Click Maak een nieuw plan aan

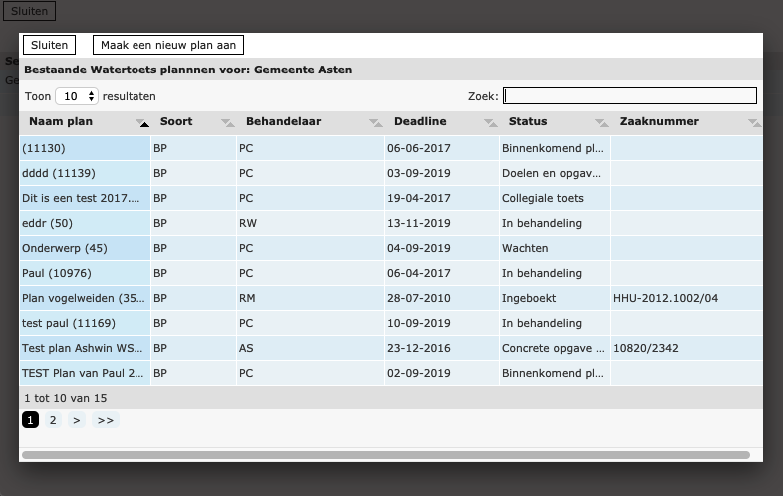tap(168, 45)
